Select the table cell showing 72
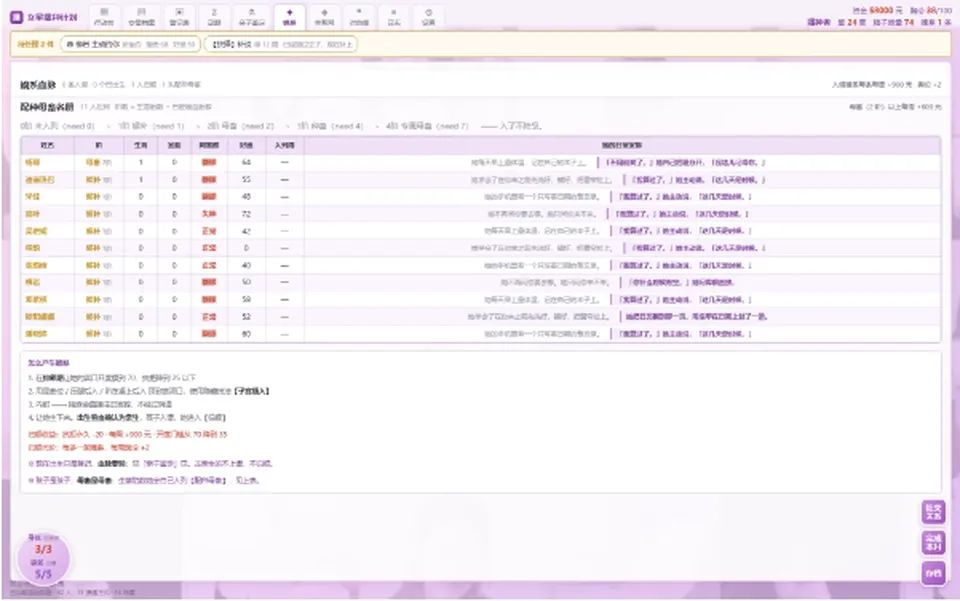Screen dimensions: 960x601 246,214
